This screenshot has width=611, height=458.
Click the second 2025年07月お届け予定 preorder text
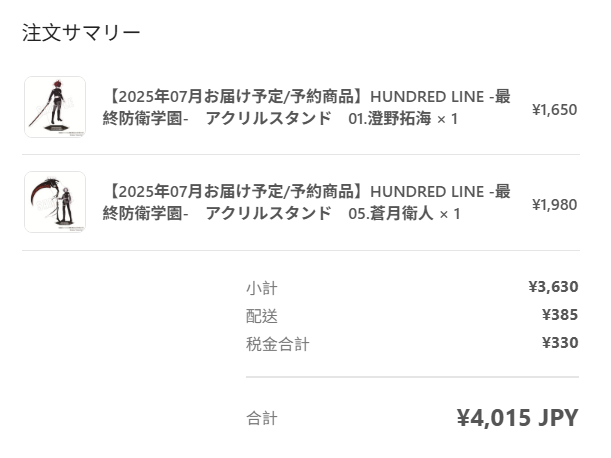196,191
